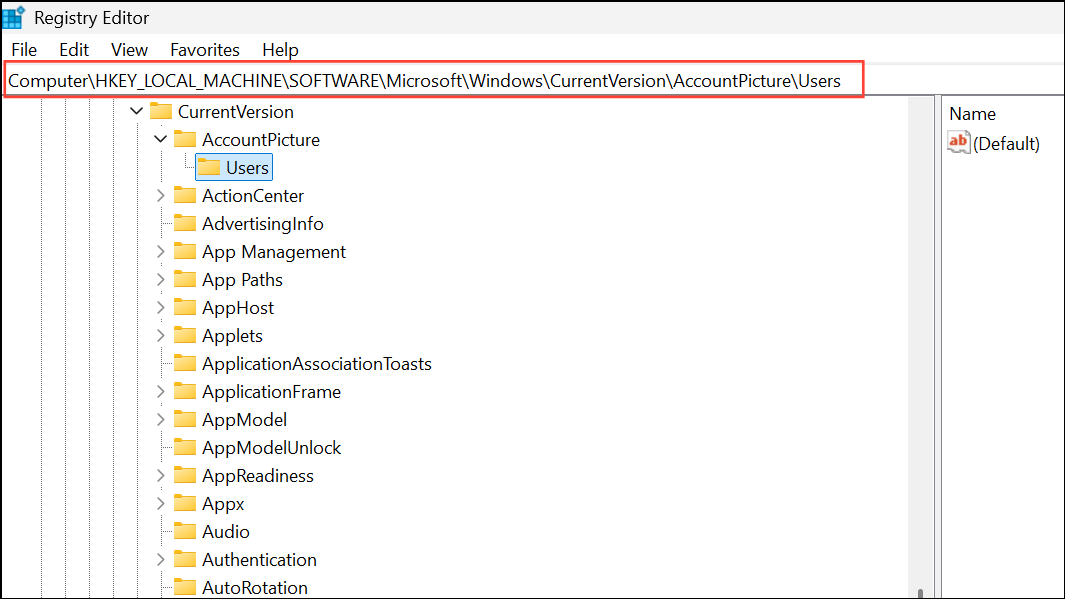
Task: Select the ActionCenter key label
Action: (x=253, y=196)
